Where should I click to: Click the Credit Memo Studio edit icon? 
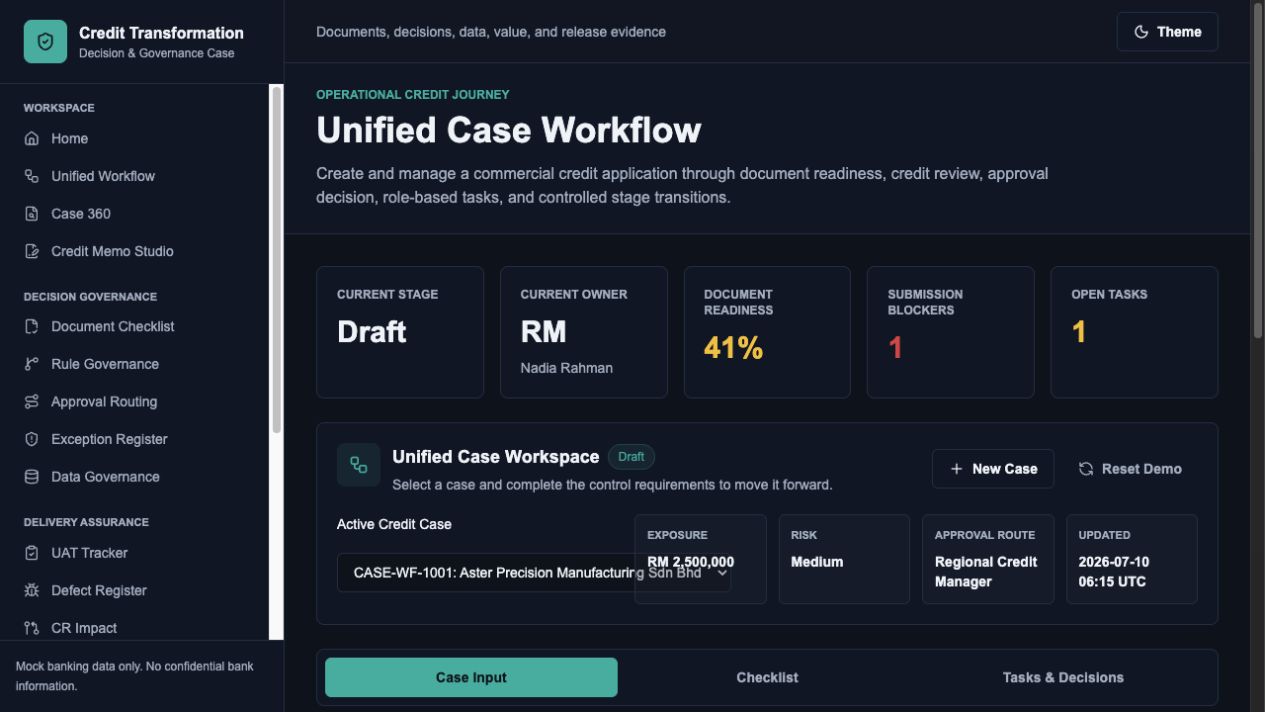point(32,252)
